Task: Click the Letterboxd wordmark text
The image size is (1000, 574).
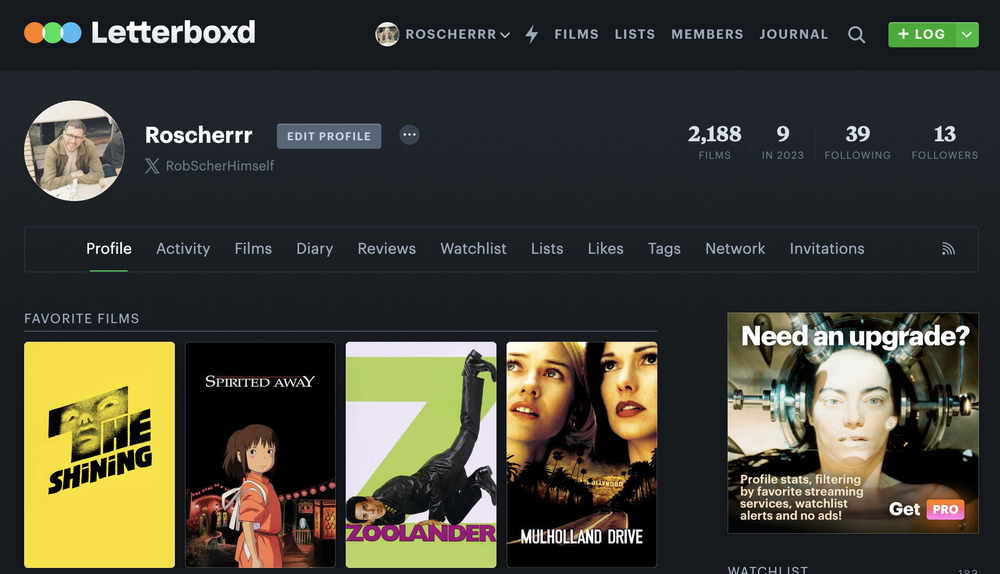Action: point(173,33)
